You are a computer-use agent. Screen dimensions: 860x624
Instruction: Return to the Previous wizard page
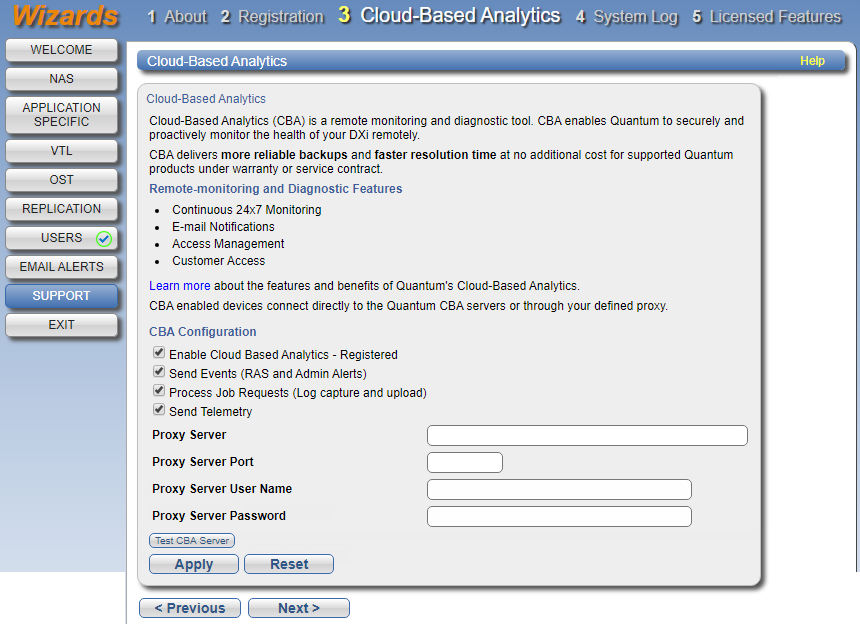[x=190, y=608]
